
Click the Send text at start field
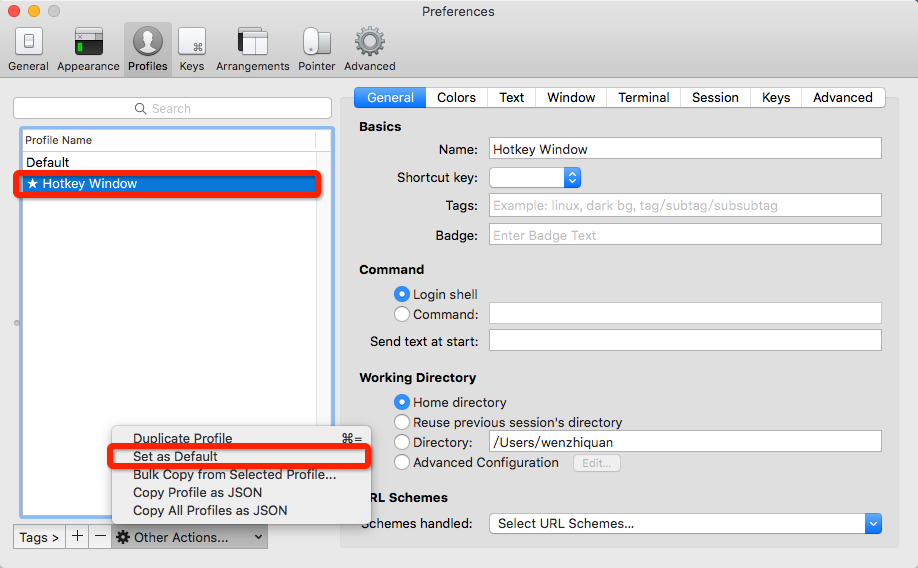(x=685, y=340)
